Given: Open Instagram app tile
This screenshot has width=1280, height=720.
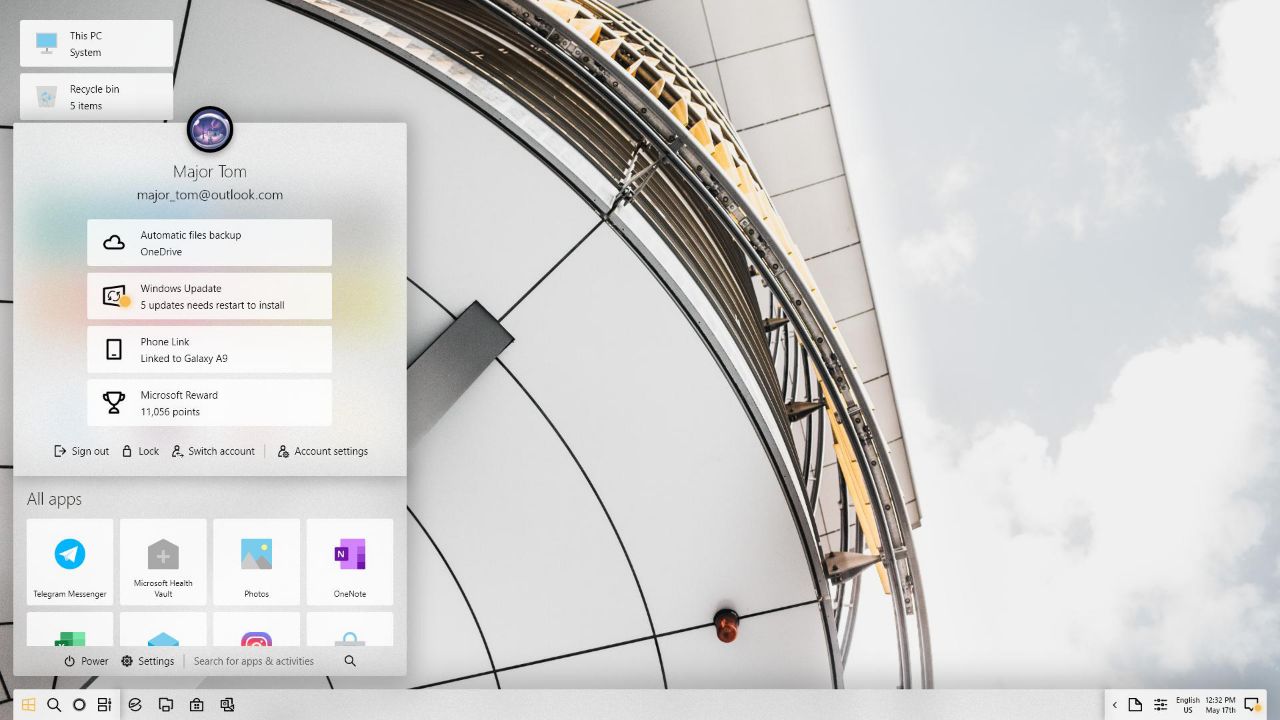Looking at the screenshot, I should click(256, 629).
